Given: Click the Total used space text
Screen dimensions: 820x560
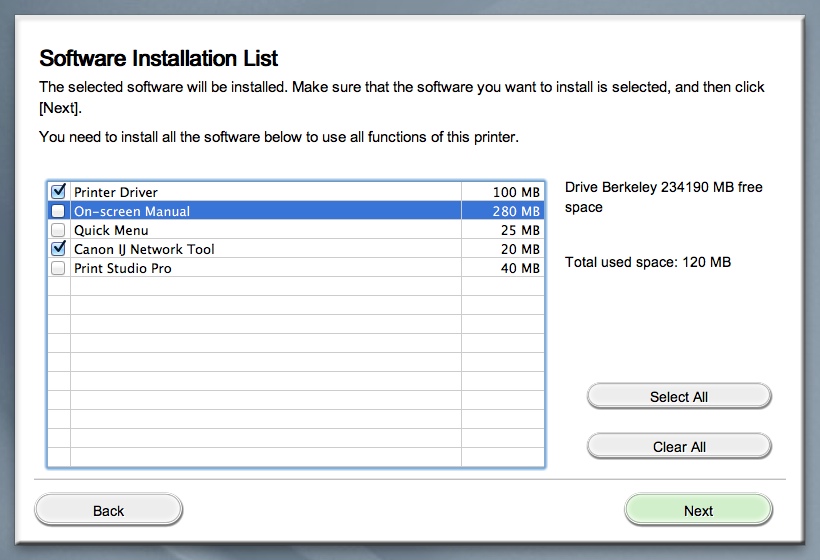Looking at the screenshot, I should [647, 262].
